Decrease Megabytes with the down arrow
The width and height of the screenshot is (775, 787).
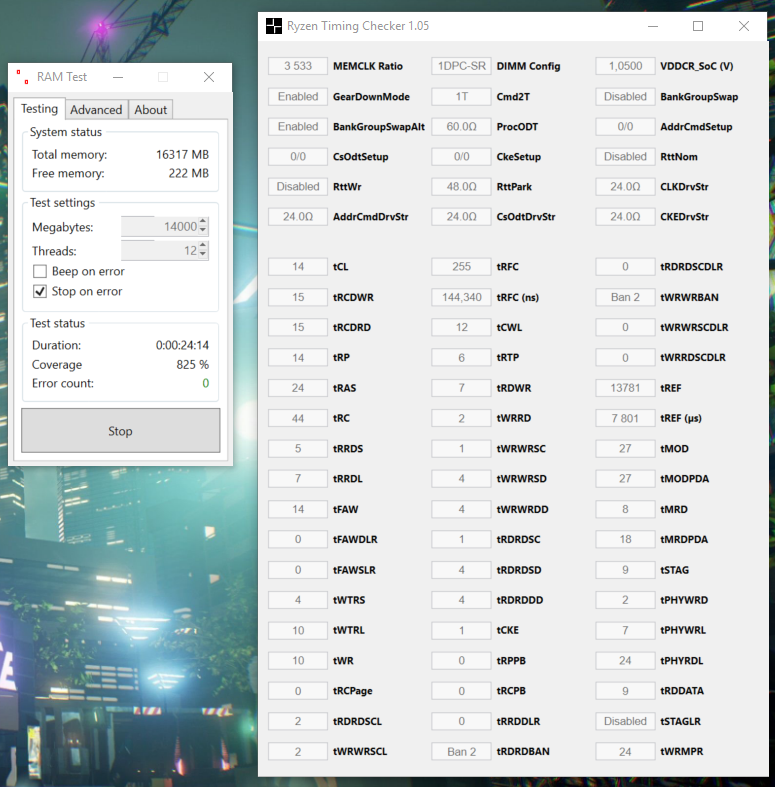pos(203,230)
